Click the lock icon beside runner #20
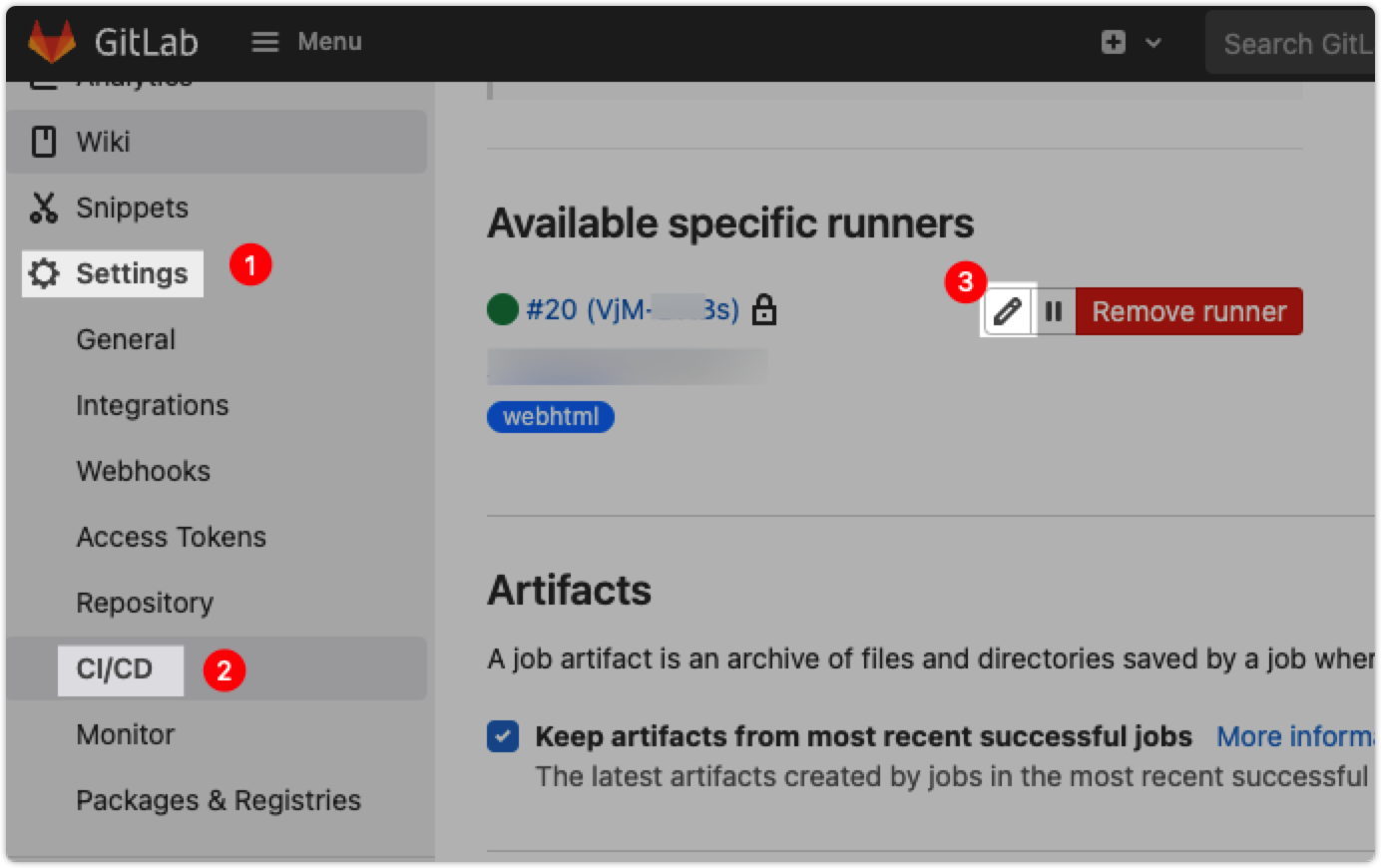 [763, 310]
